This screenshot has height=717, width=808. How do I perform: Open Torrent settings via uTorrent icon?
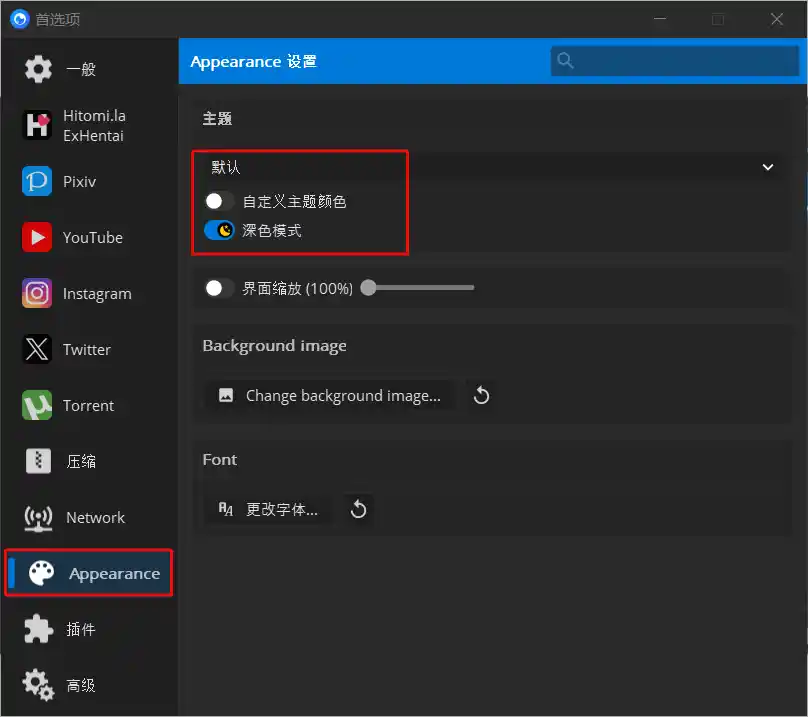click(37, 405)
